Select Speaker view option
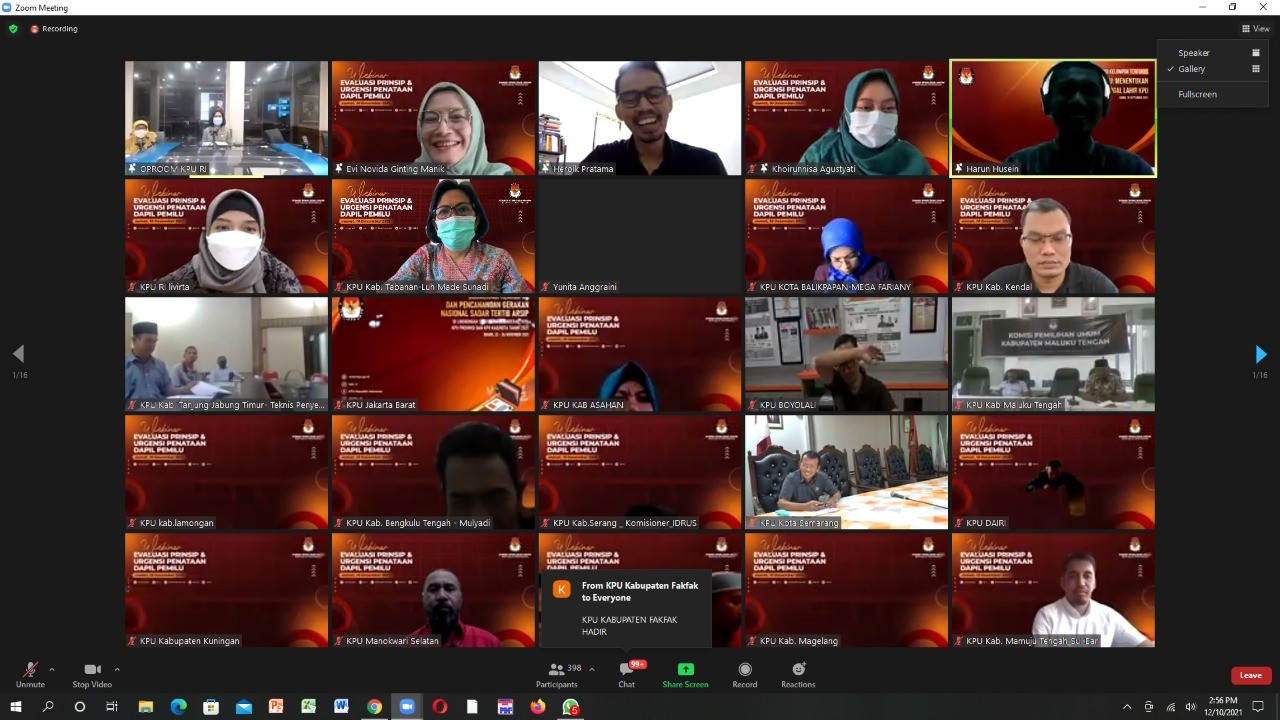This screenshot has height=720, width=1280. tap(1194, 53)
